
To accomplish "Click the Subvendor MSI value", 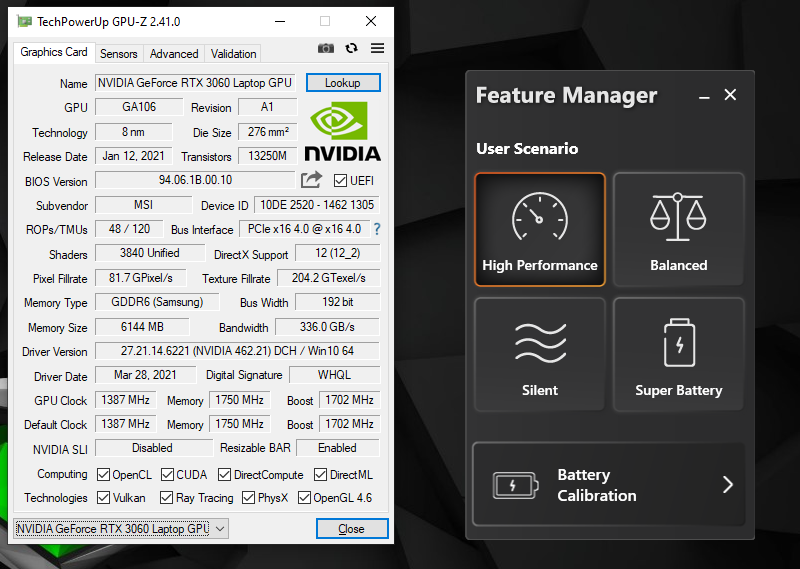I will [143, 205].
